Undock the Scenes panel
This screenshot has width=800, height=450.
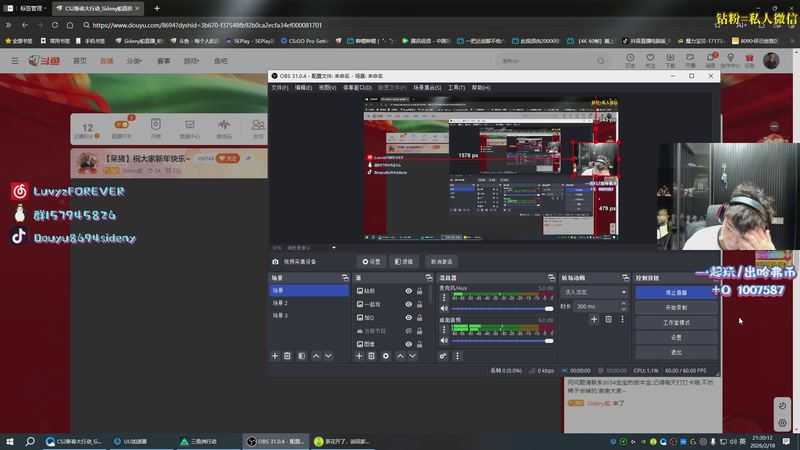(345, 278)
